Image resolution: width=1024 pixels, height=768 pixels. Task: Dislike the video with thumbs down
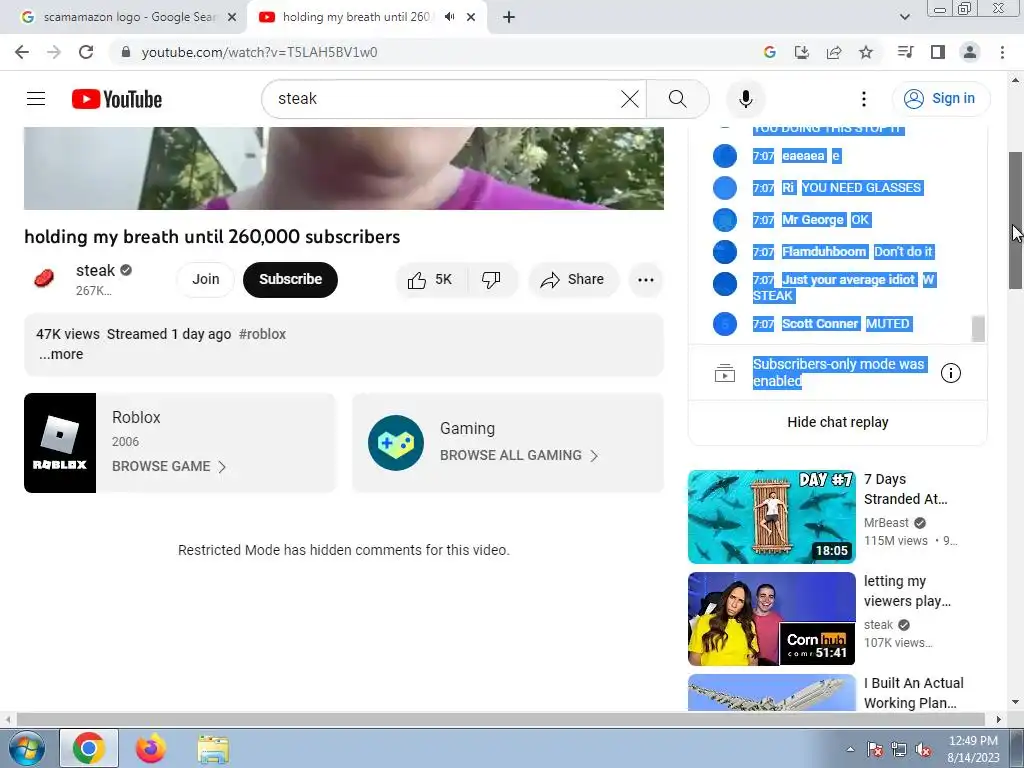click(491, 280)
